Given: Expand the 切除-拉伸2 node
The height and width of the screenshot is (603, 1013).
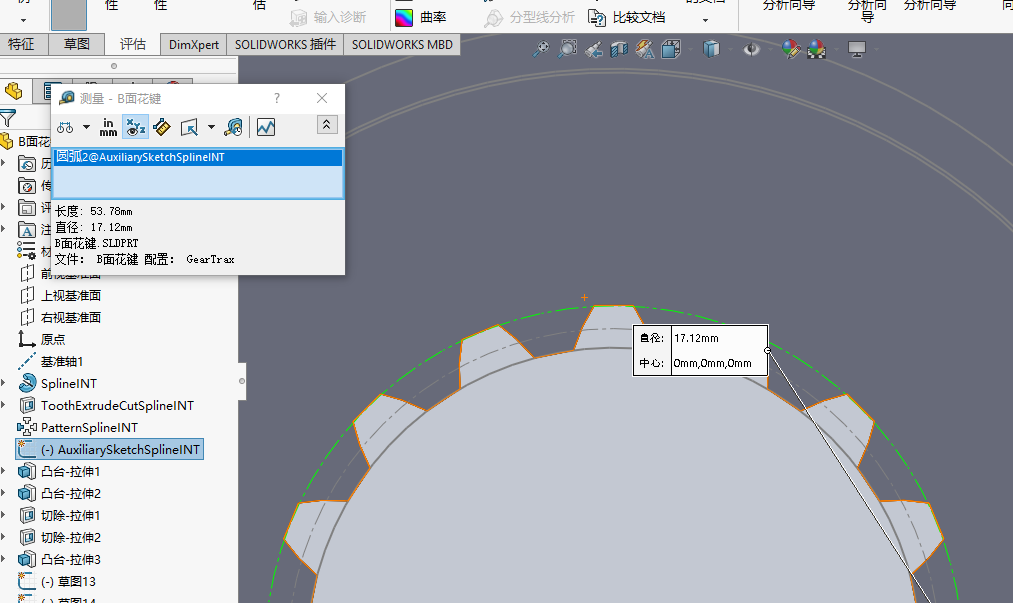Looking at the screenshot, I should tap(4, 537).
